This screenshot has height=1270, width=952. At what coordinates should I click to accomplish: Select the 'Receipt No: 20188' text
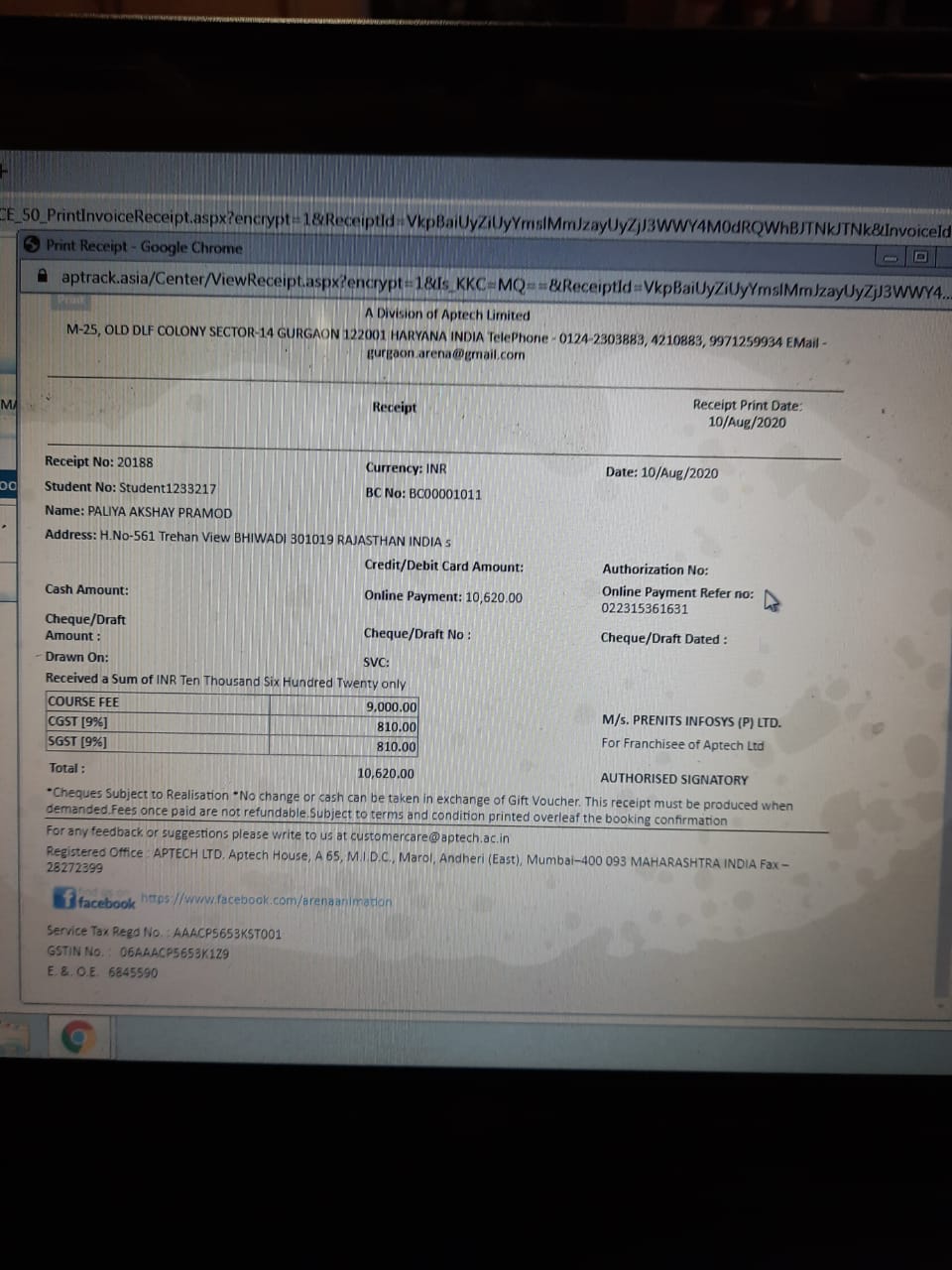[99, 461]
